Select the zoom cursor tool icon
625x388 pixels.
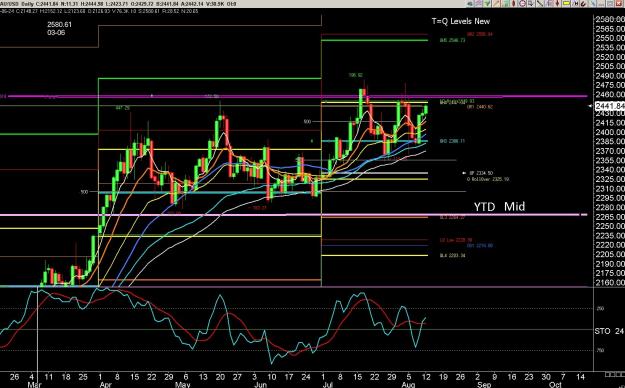point(531,4)
